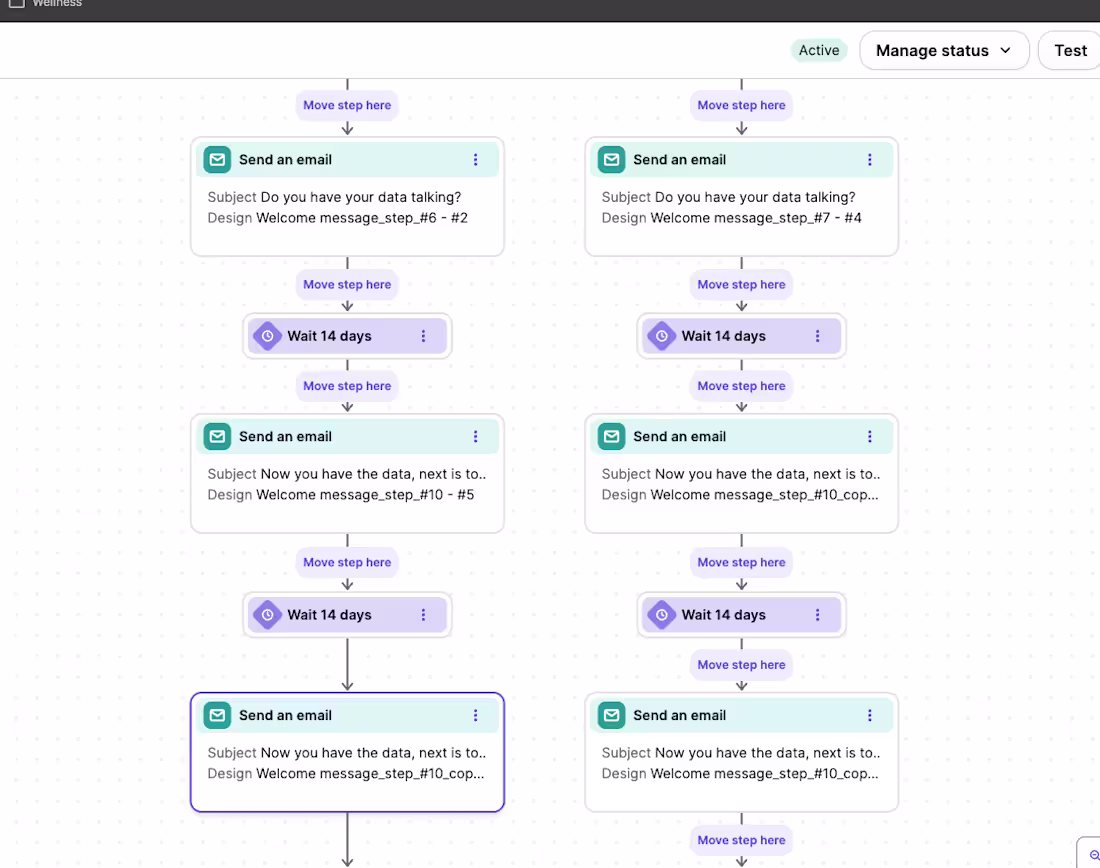1100x868 pixels.
Task: Click the clock icon on the upper-right Wait 14 days step
Action: 661,336
